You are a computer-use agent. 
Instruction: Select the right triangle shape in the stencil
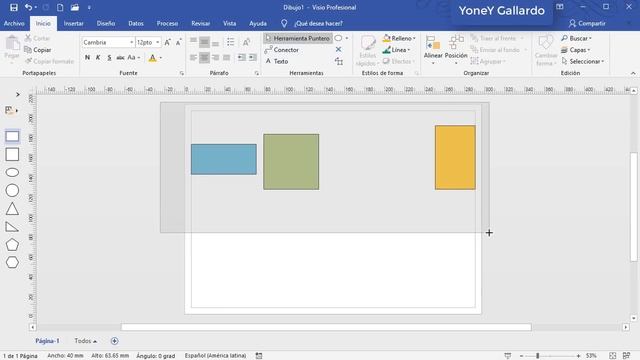[x=12, y=227]
